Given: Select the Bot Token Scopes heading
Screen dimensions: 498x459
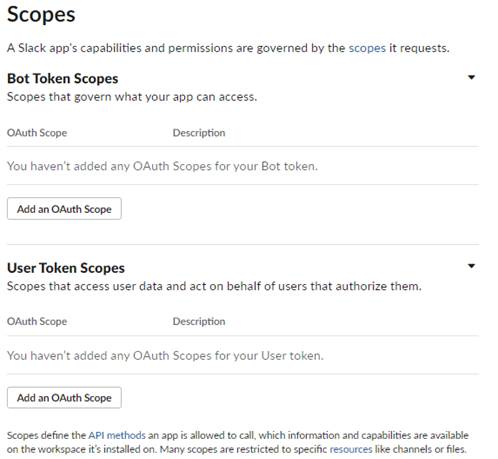Looking at the screenshot, I should pos(63,79).
